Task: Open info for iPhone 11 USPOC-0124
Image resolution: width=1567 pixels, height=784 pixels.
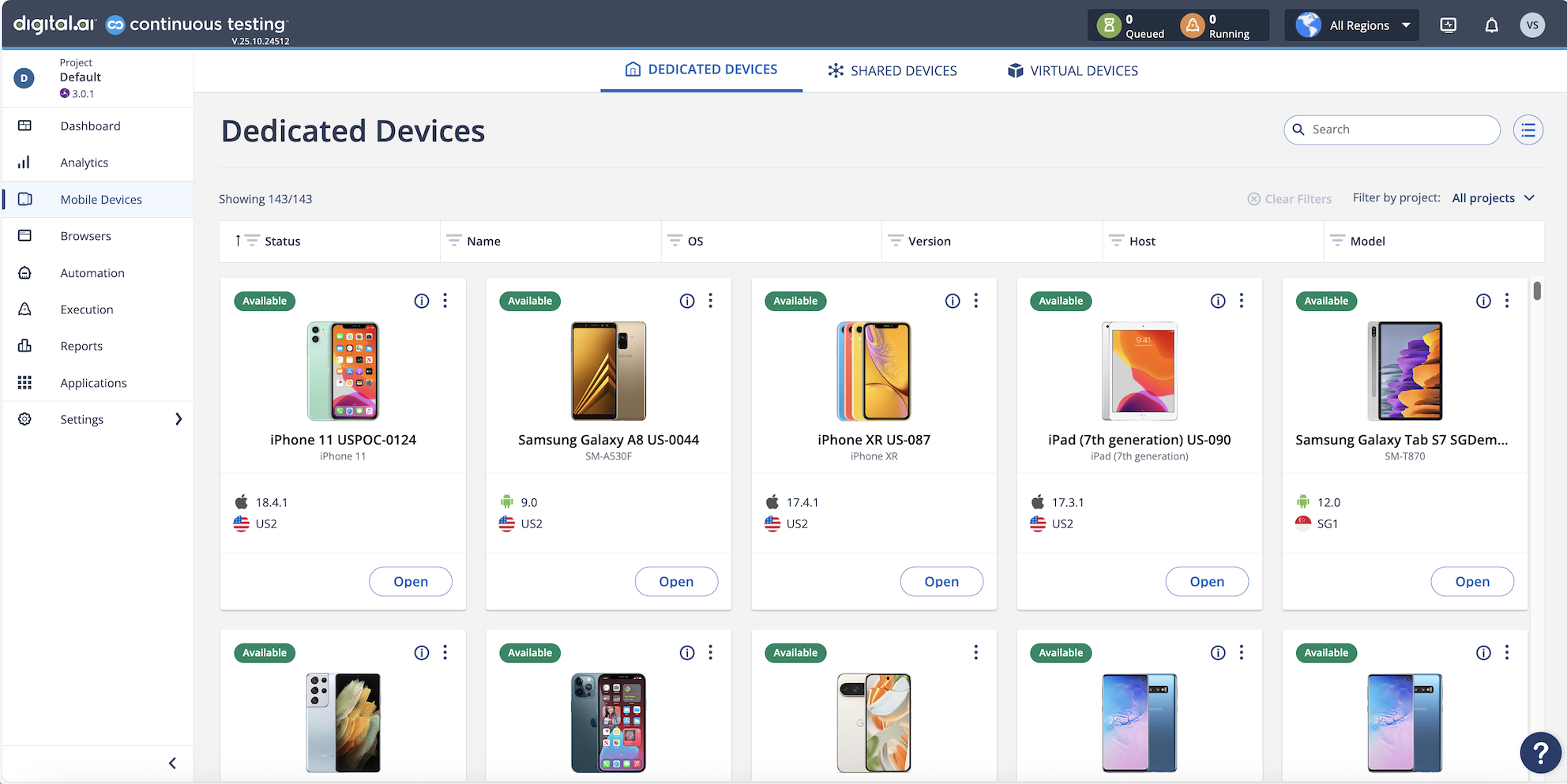Action: [x=422, y=301]
